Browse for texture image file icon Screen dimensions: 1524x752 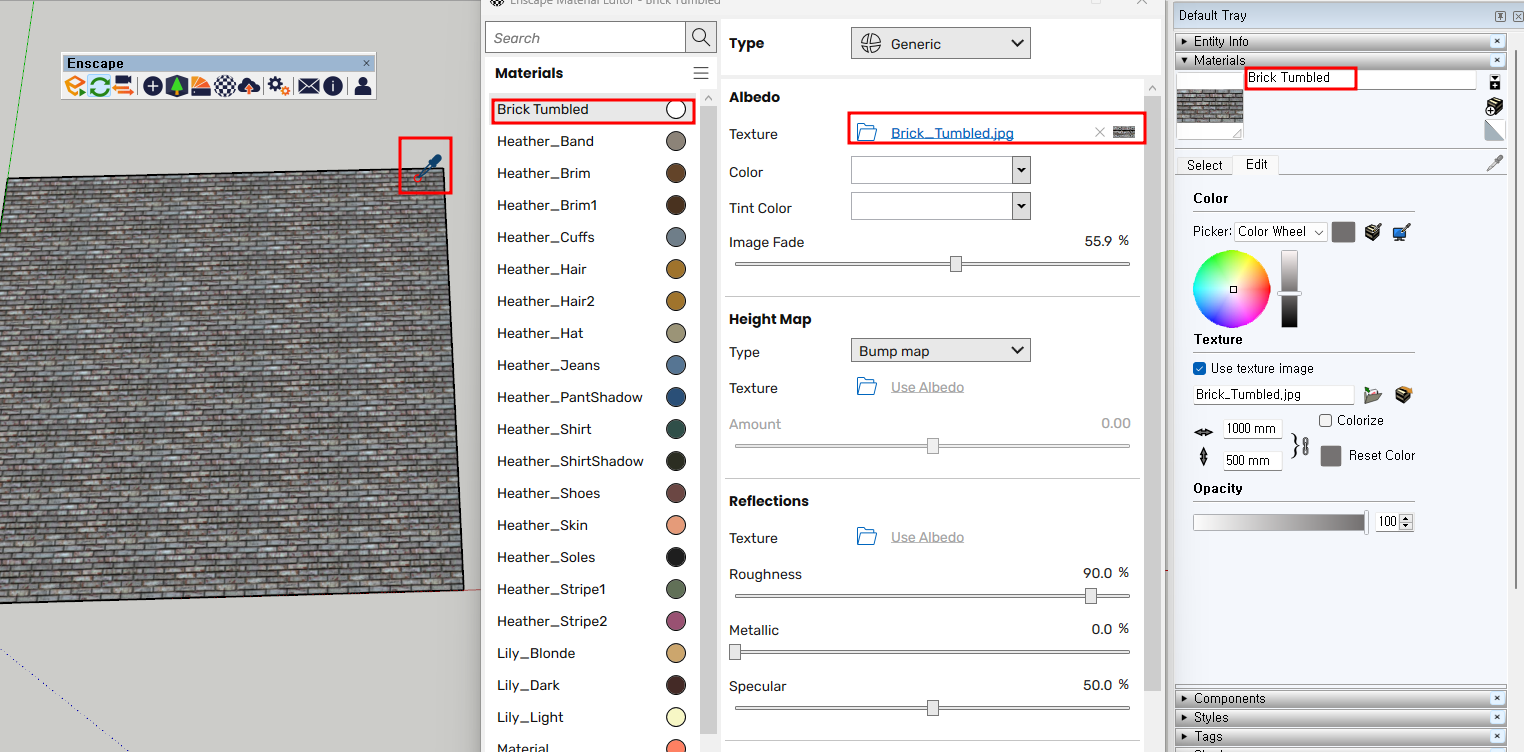[1373, 395]
